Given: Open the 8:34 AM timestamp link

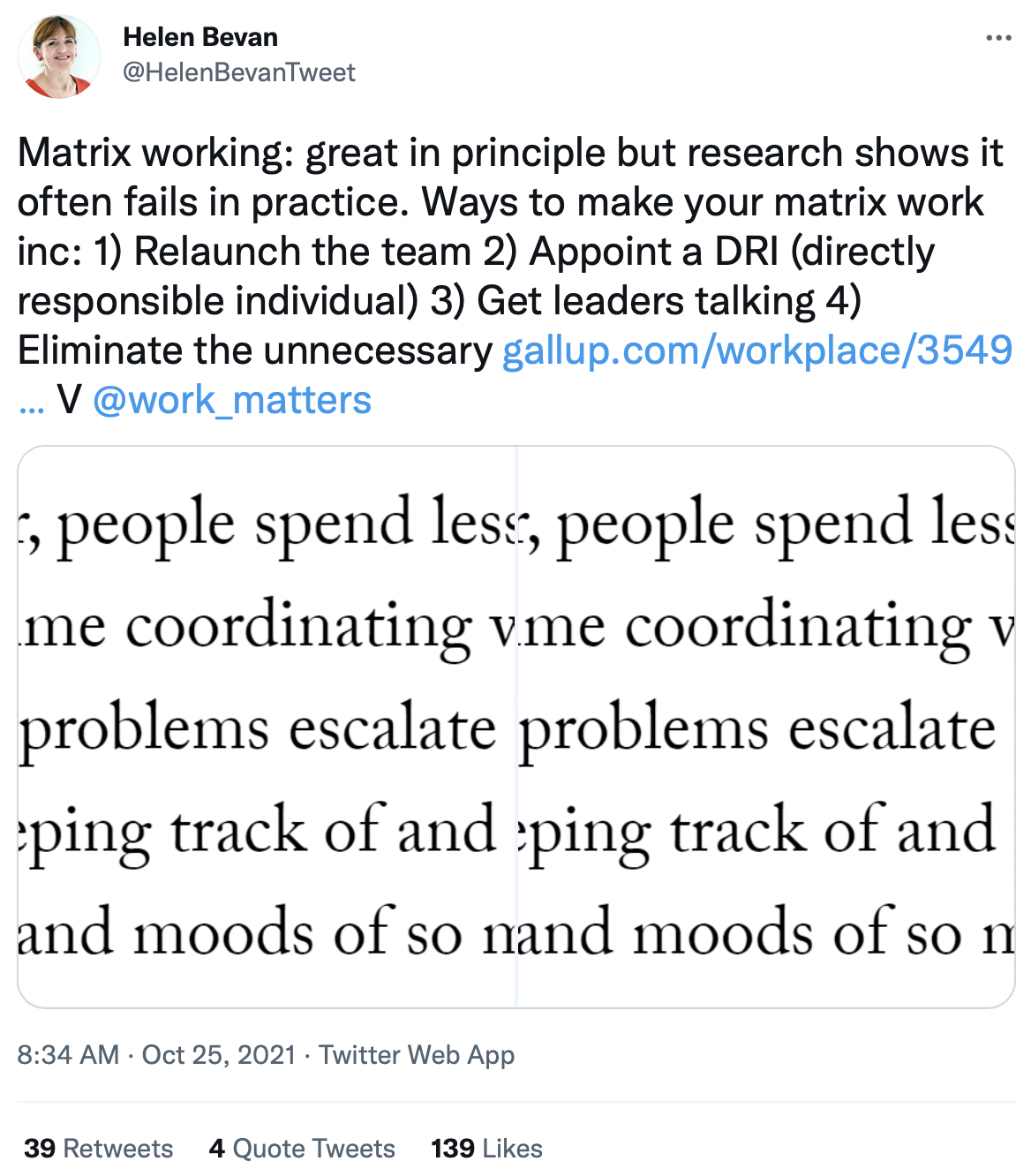Looking at the screenshot, I should pos(68,1054).
